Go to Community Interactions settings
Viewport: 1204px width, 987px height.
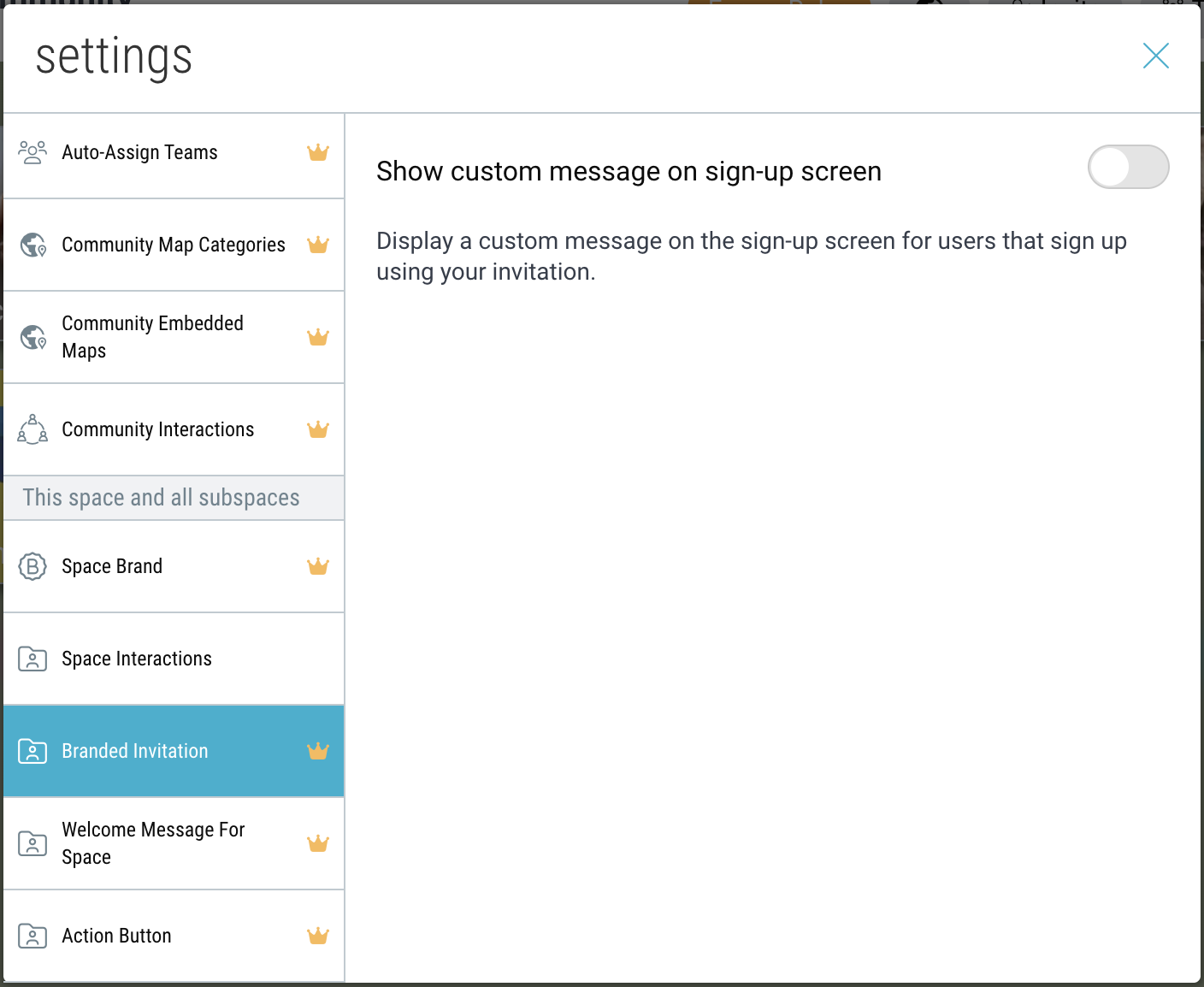tap(157, 429)
